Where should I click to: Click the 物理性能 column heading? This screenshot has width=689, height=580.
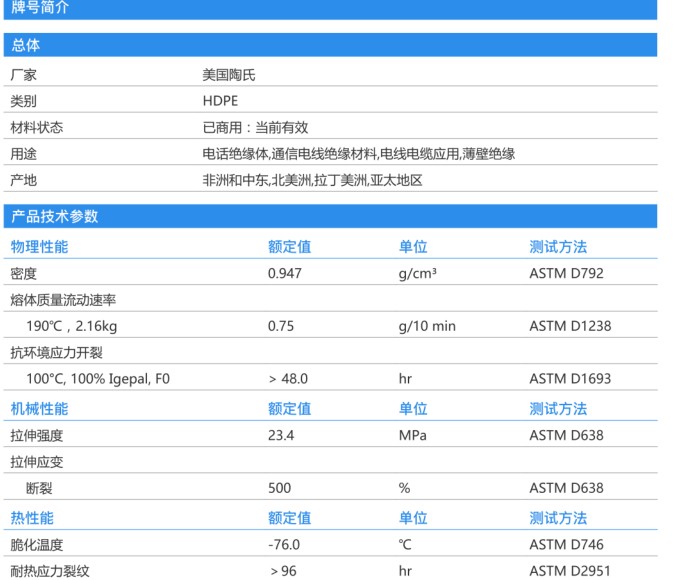[40, 247]
